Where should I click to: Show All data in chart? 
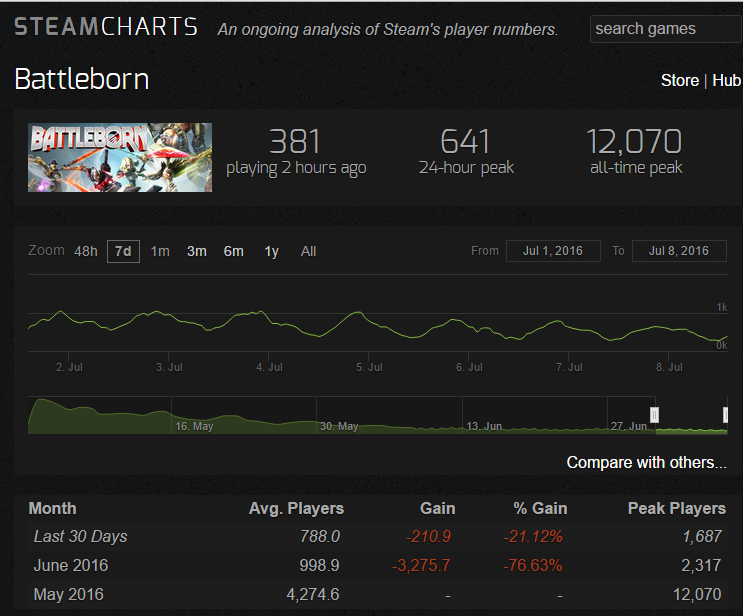[x=308, y=251]
